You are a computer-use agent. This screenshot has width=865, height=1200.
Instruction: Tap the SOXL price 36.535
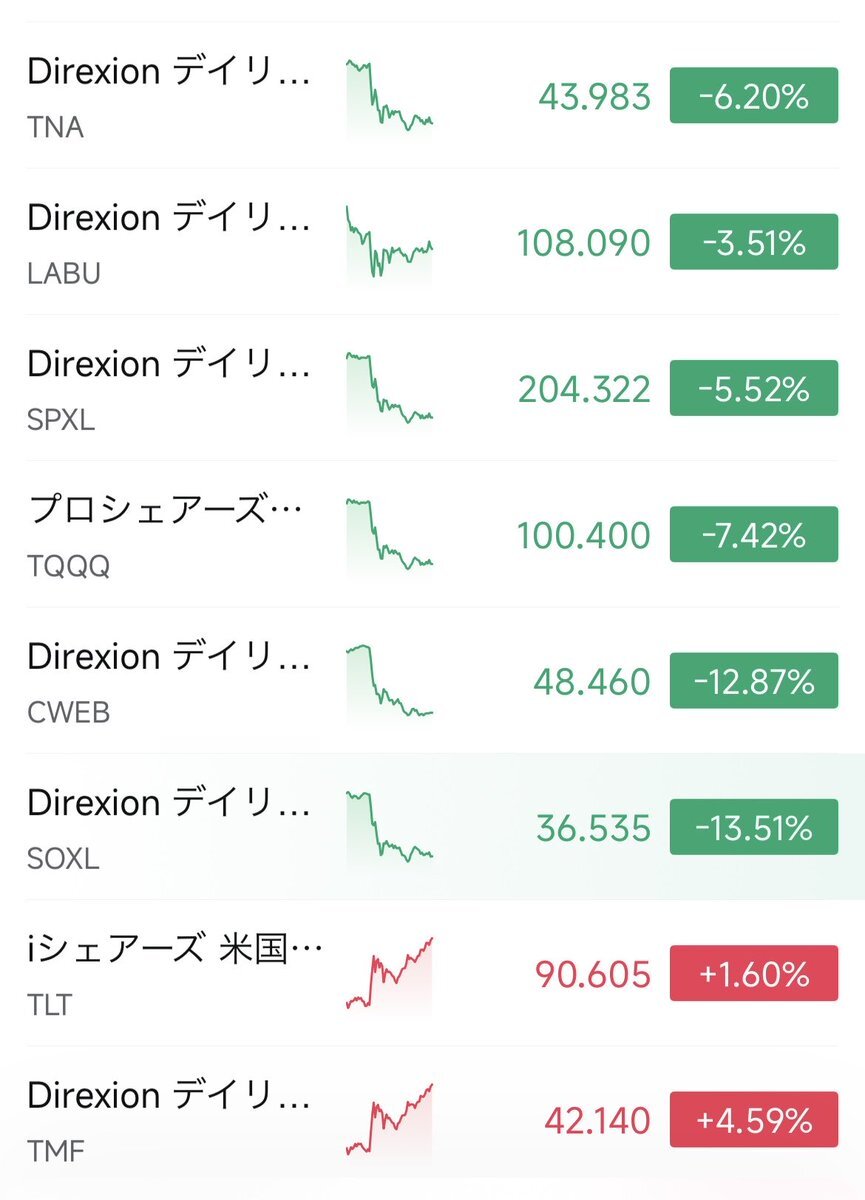593,829
